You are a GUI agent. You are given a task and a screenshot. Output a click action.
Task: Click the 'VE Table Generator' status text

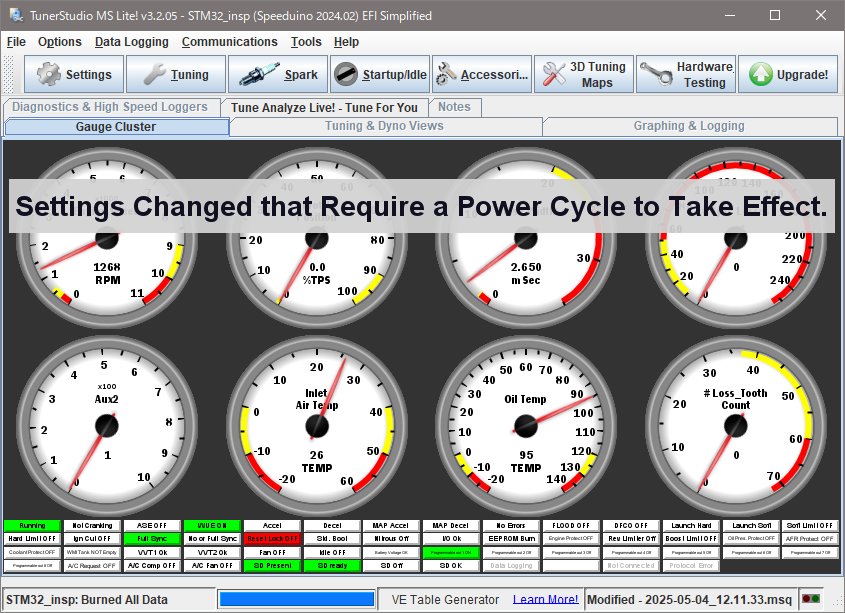point(445,600)
